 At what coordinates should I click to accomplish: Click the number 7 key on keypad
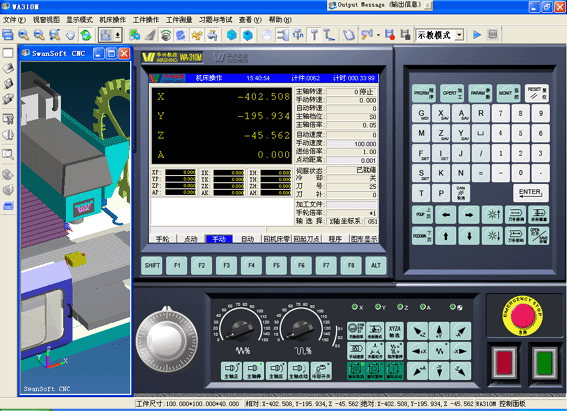coord(501,114)
